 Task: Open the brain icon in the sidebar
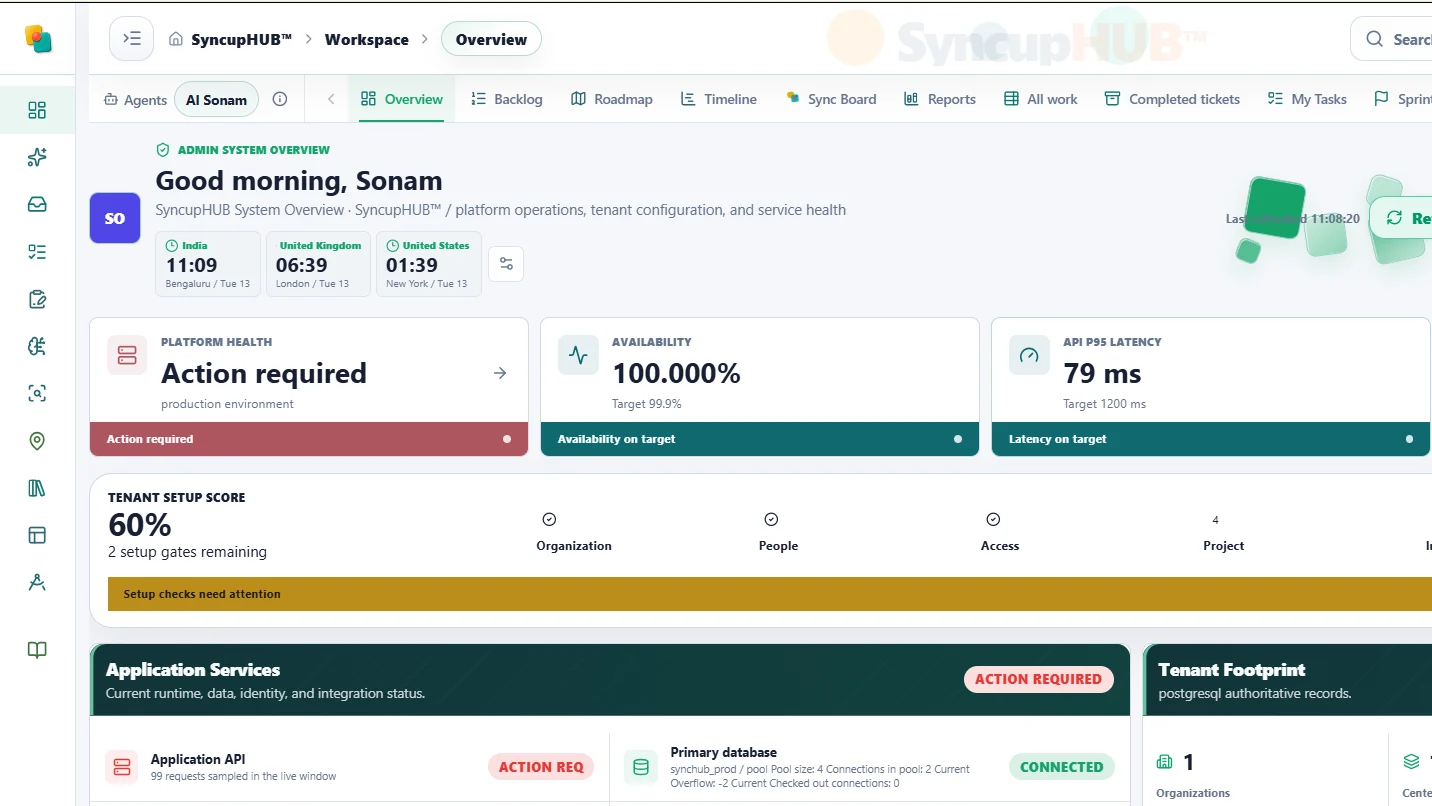[x=37, y=346]
